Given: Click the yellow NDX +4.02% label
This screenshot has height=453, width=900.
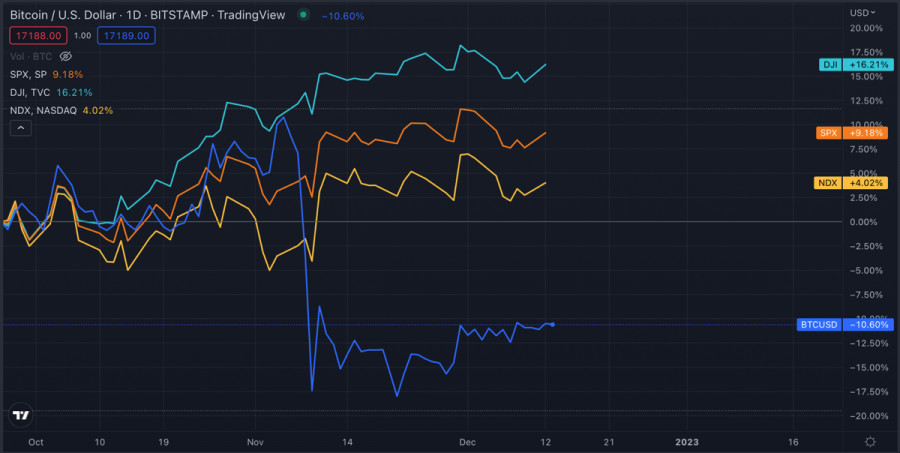Looking at the screenshot, I should [857, 182].
